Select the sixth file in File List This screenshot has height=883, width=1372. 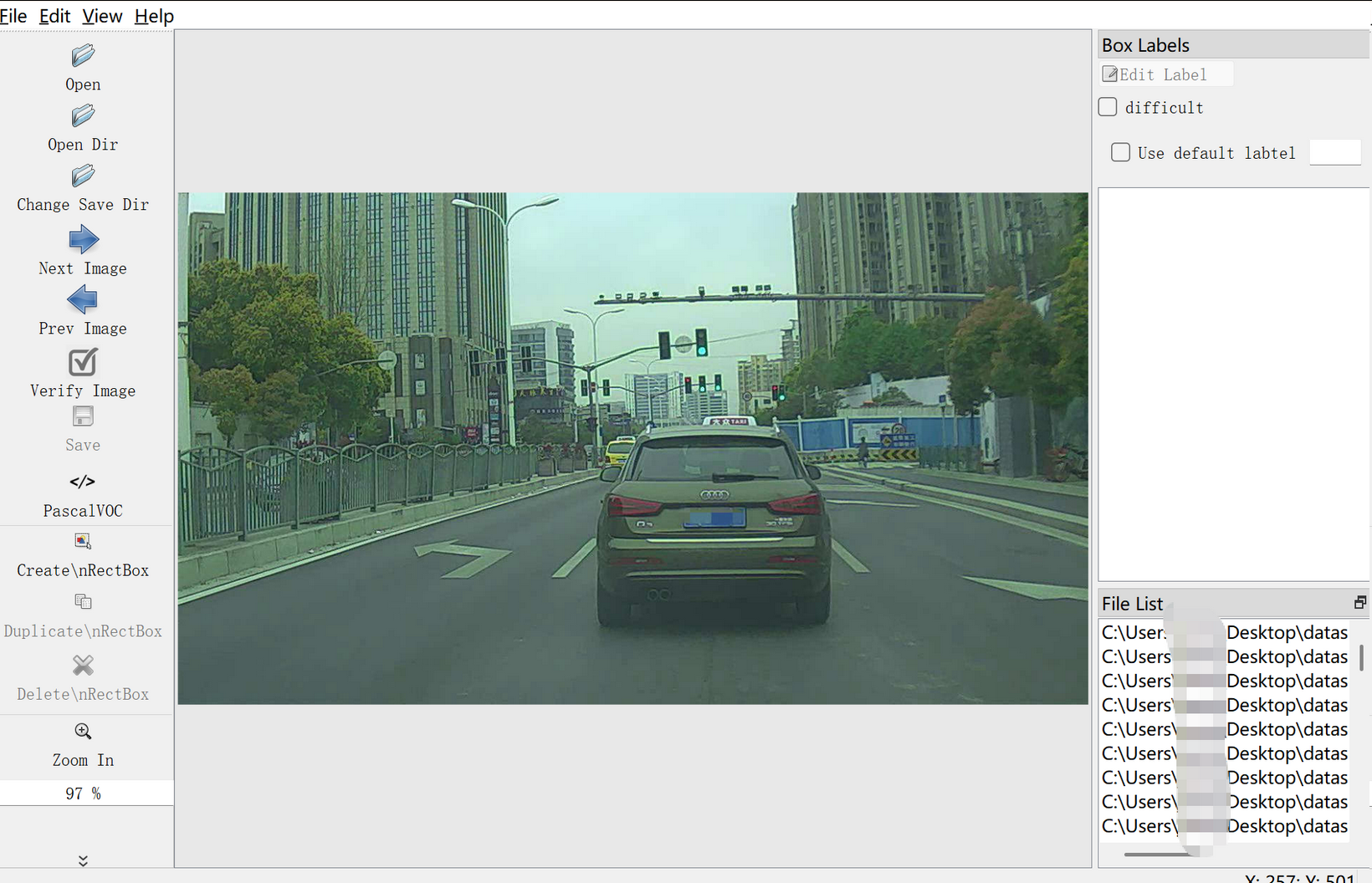[x=1225, y=753]
